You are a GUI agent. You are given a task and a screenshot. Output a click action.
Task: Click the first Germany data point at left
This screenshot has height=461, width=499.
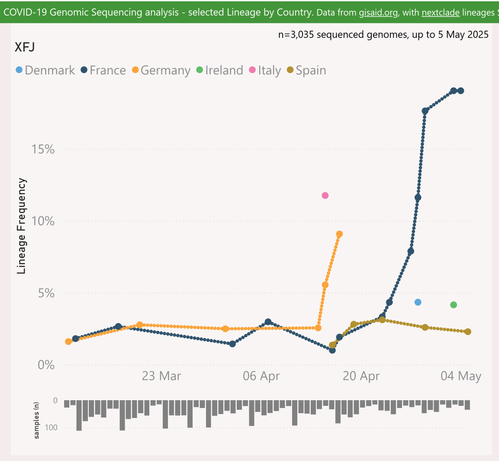[68, 341]
